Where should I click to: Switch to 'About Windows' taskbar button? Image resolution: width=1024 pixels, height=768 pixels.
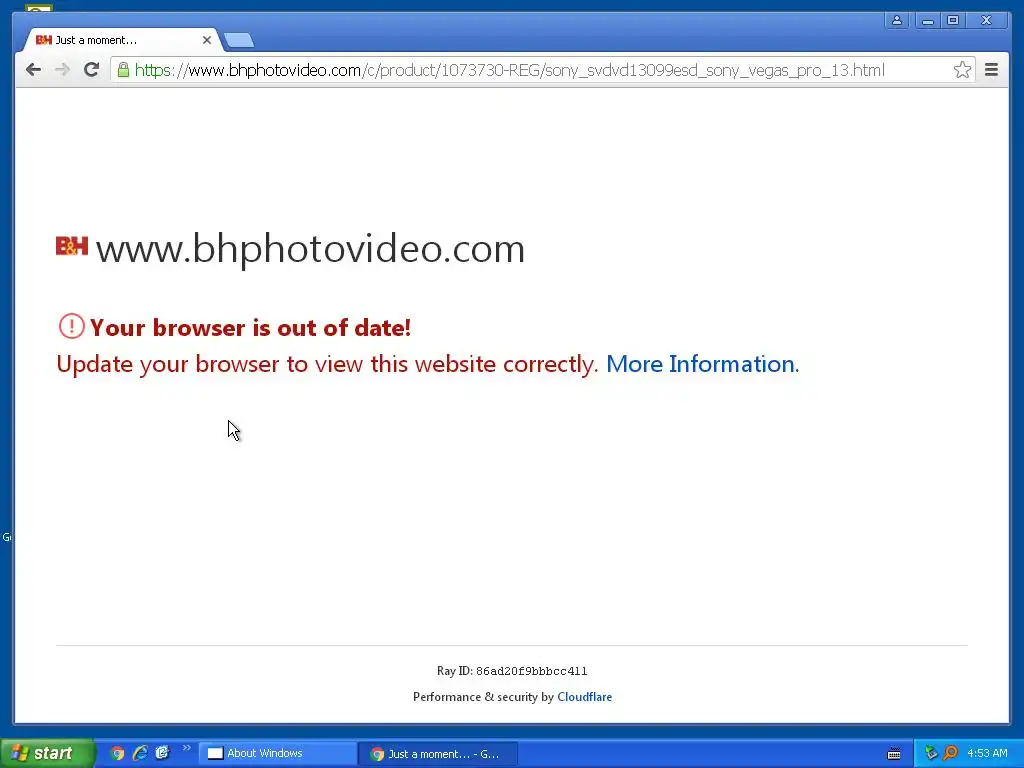277,753
